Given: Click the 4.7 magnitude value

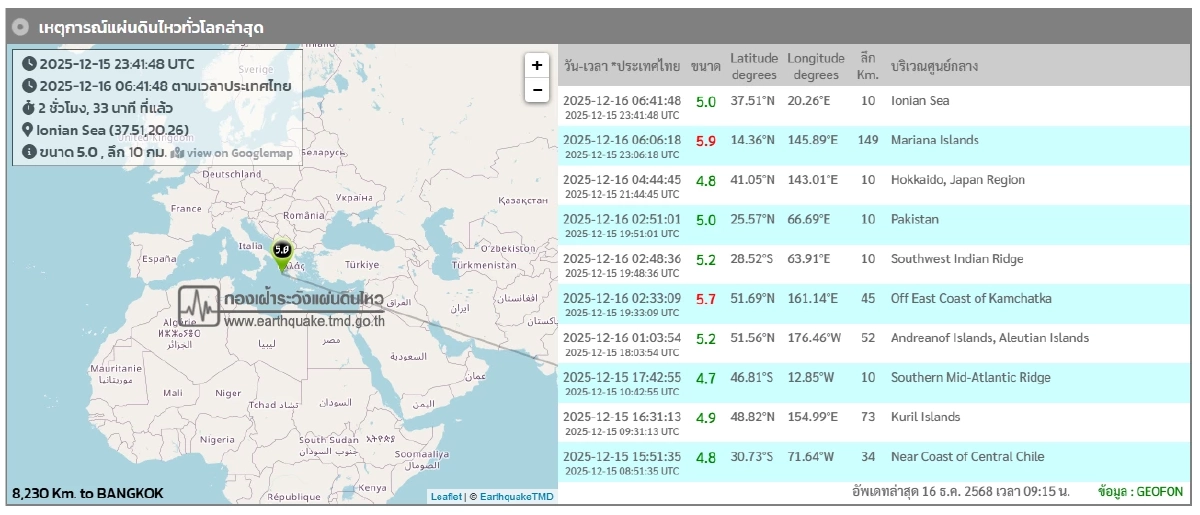Looking at the screenshot, I should [x=706, y=378].
